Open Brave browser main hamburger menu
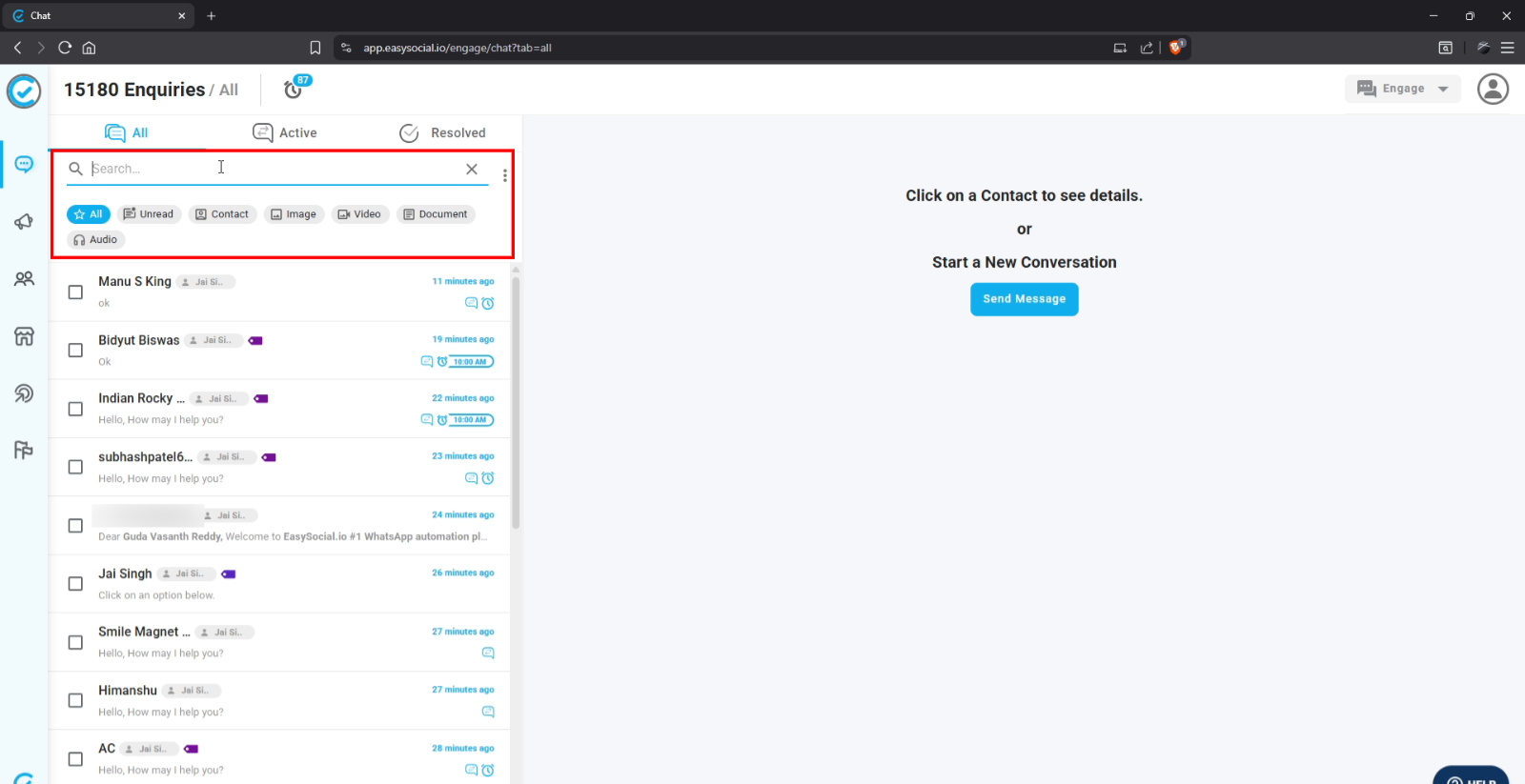This screenshot has width=1525, height=784. pos(1507,48)
